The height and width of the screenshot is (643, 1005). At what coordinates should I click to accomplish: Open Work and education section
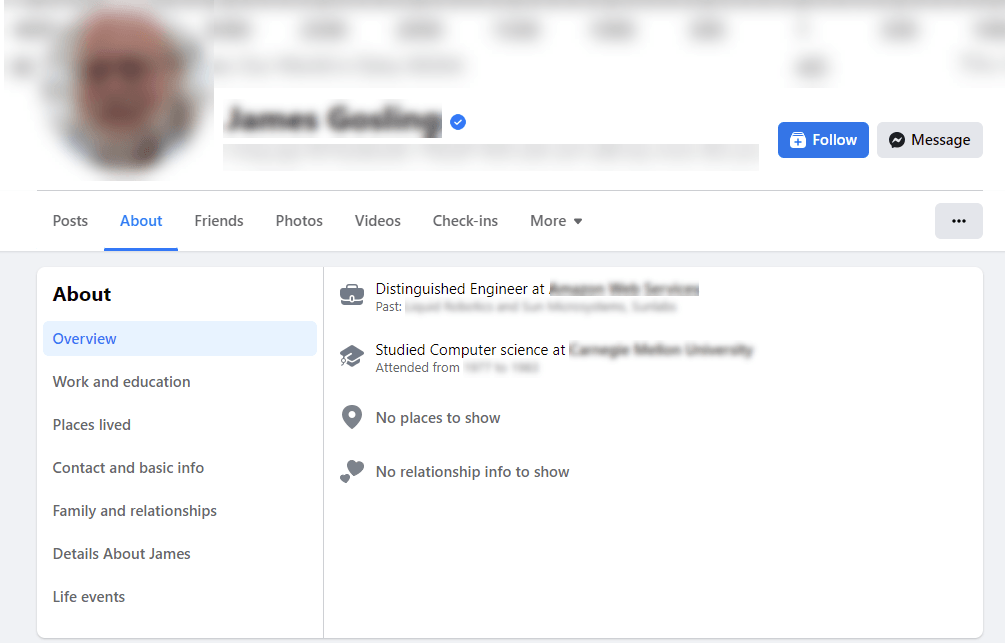[121, 381]
